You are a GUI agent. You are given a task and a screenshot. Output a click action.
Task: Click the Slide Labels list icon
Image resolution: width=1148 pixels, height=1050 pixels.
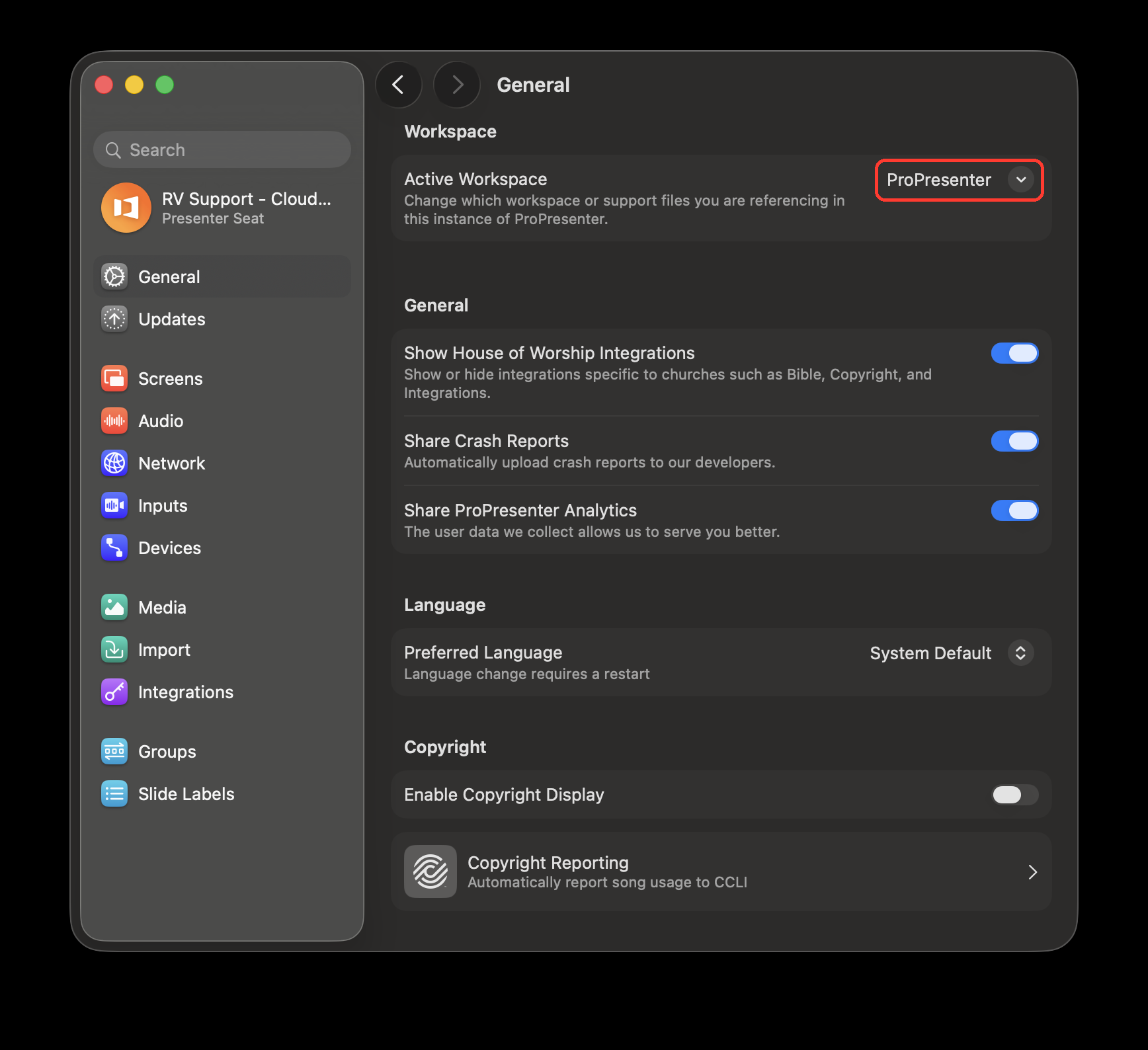[x=114, y=793]
